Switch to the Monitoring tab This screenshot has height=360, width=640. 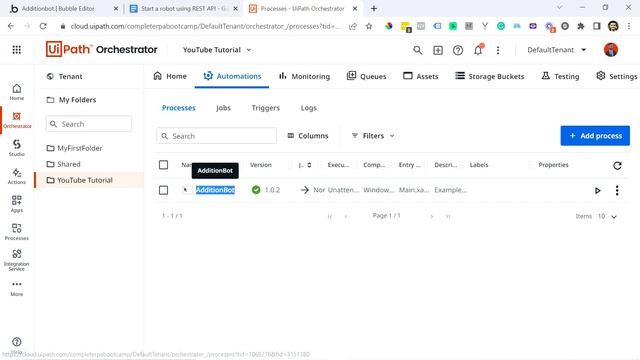pos(304,76)
